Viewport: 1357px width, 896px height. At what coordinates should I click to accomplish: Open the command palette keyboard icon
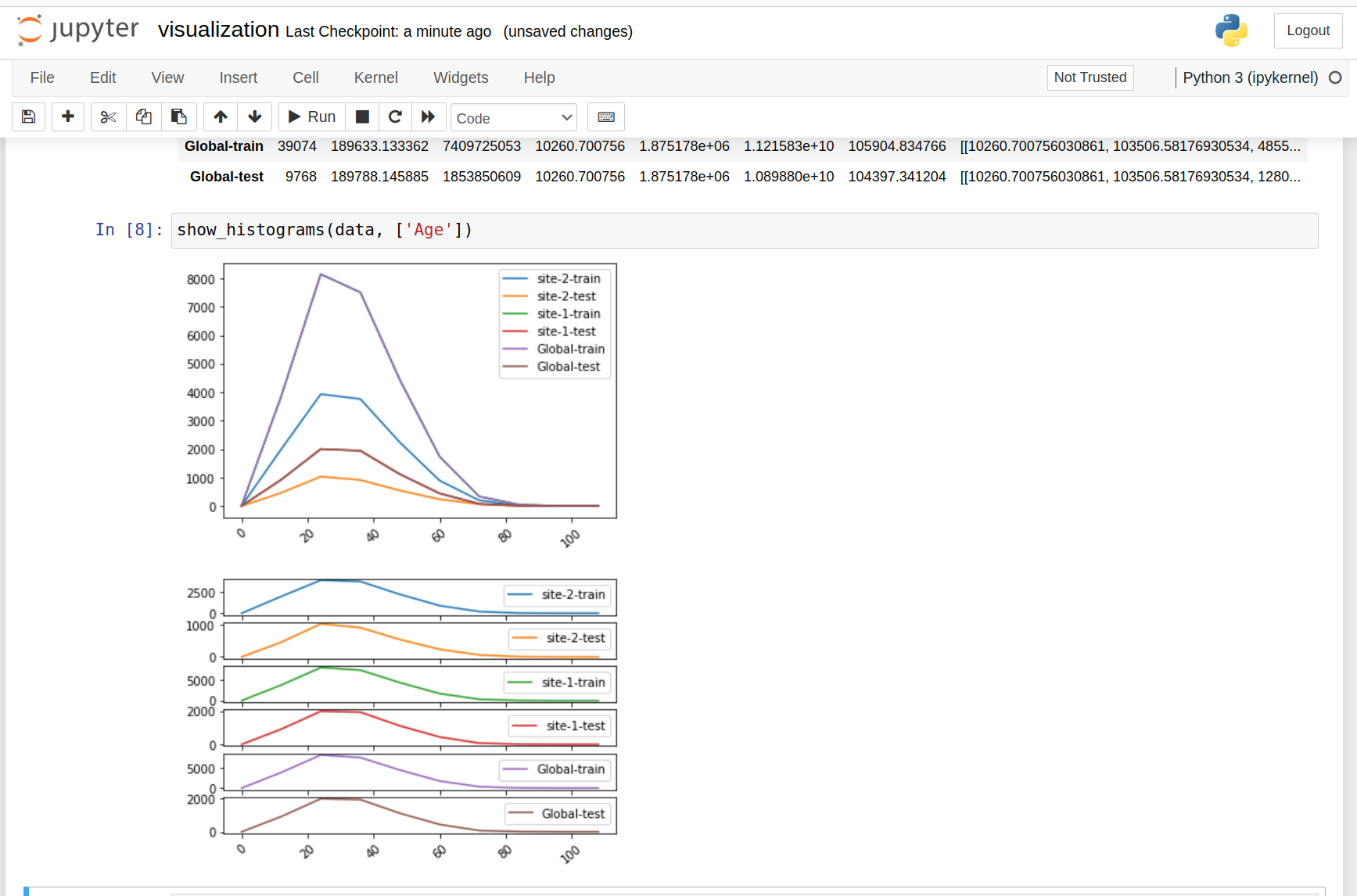pyautogui.click(x=606, y=117)
